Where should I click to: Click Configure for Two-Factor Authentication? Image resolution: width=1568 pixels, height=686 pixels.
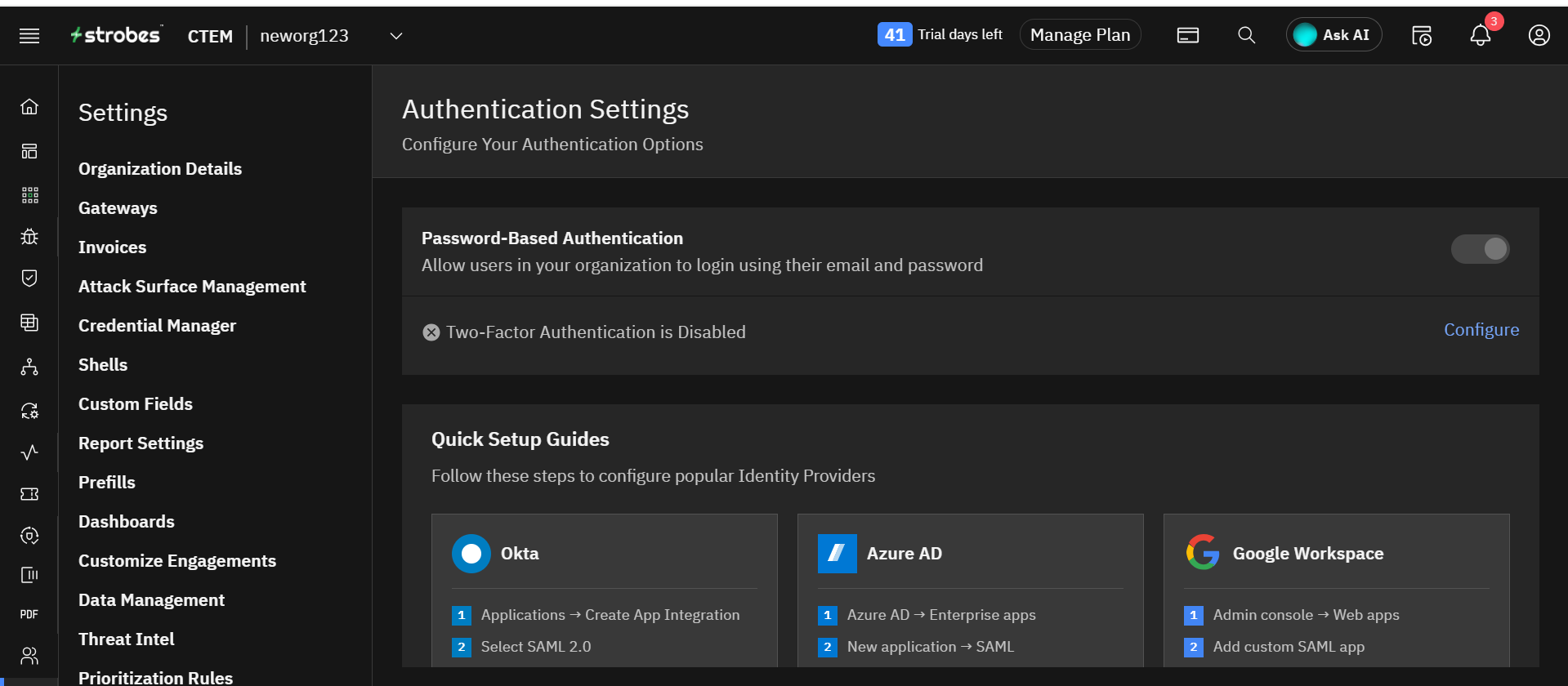point(1481,330)
